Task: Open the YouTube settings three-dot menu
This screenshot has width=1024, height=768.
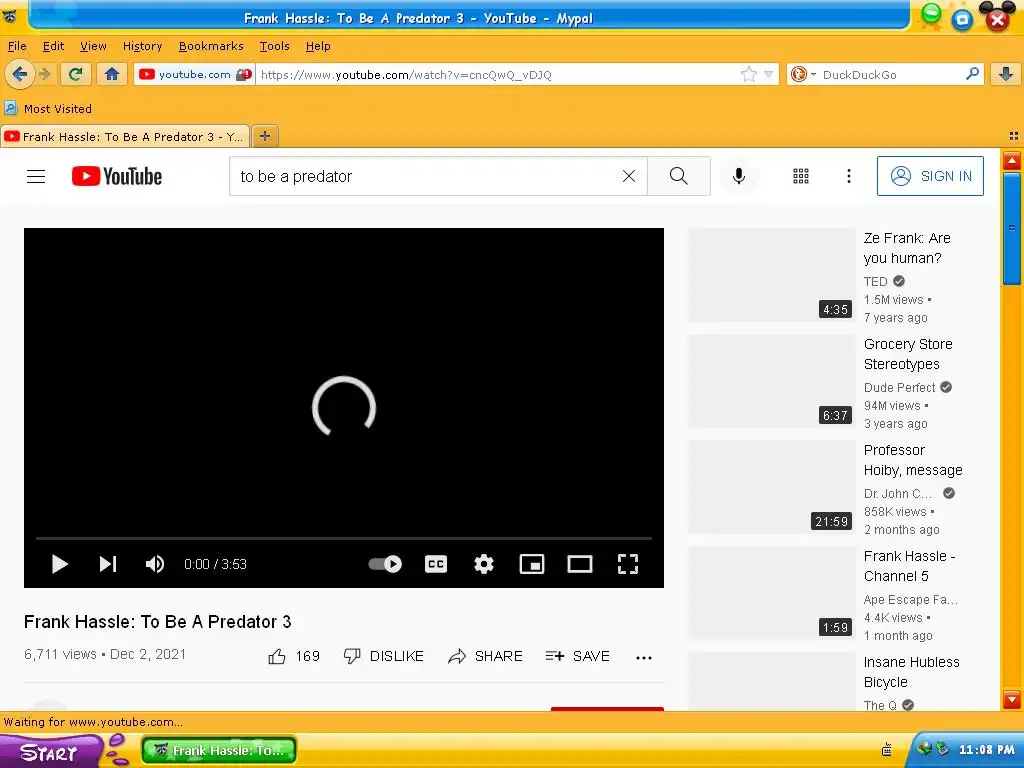Action: click(x=848, y=176)
